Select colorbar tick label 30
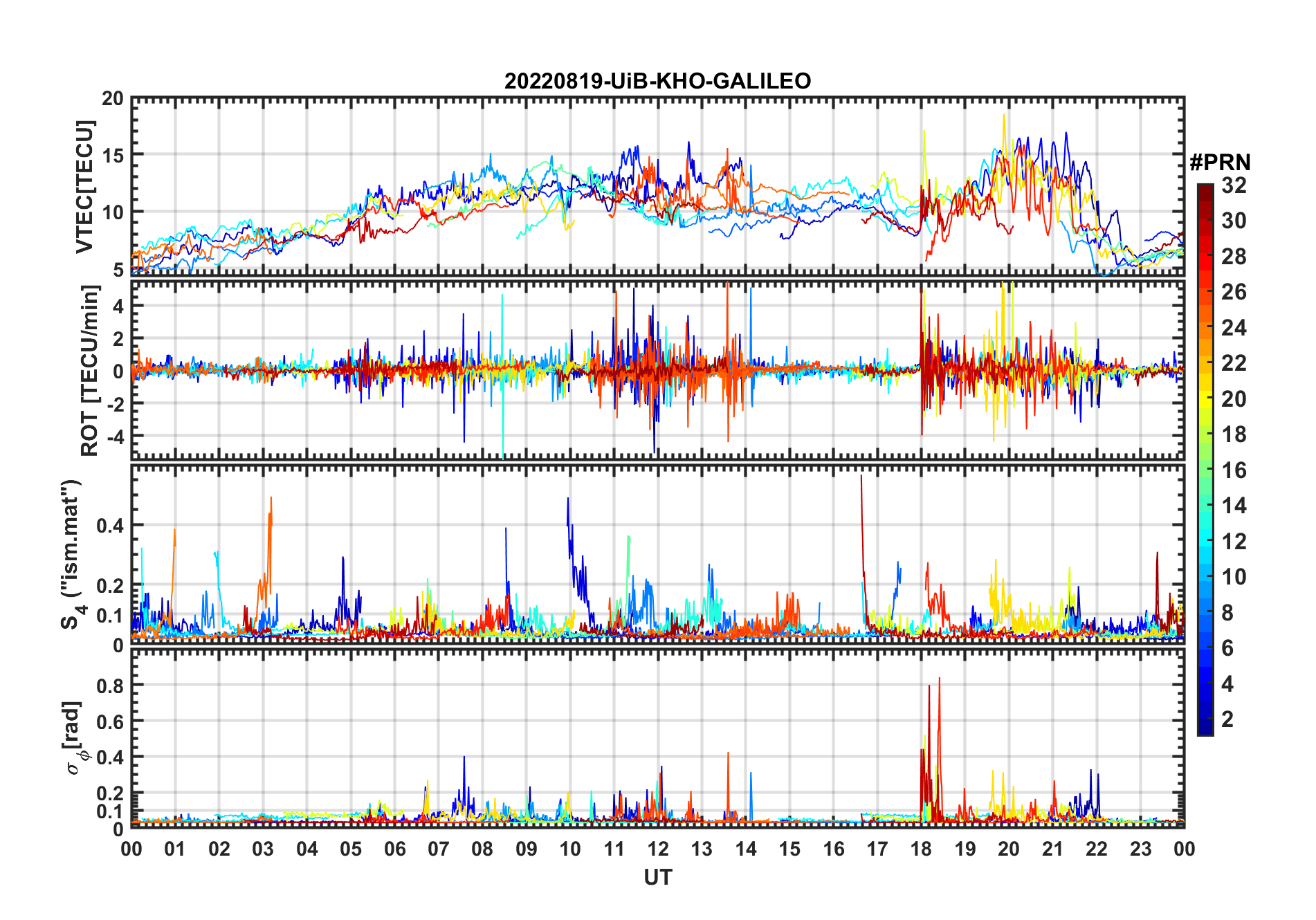 [1234, 221]
